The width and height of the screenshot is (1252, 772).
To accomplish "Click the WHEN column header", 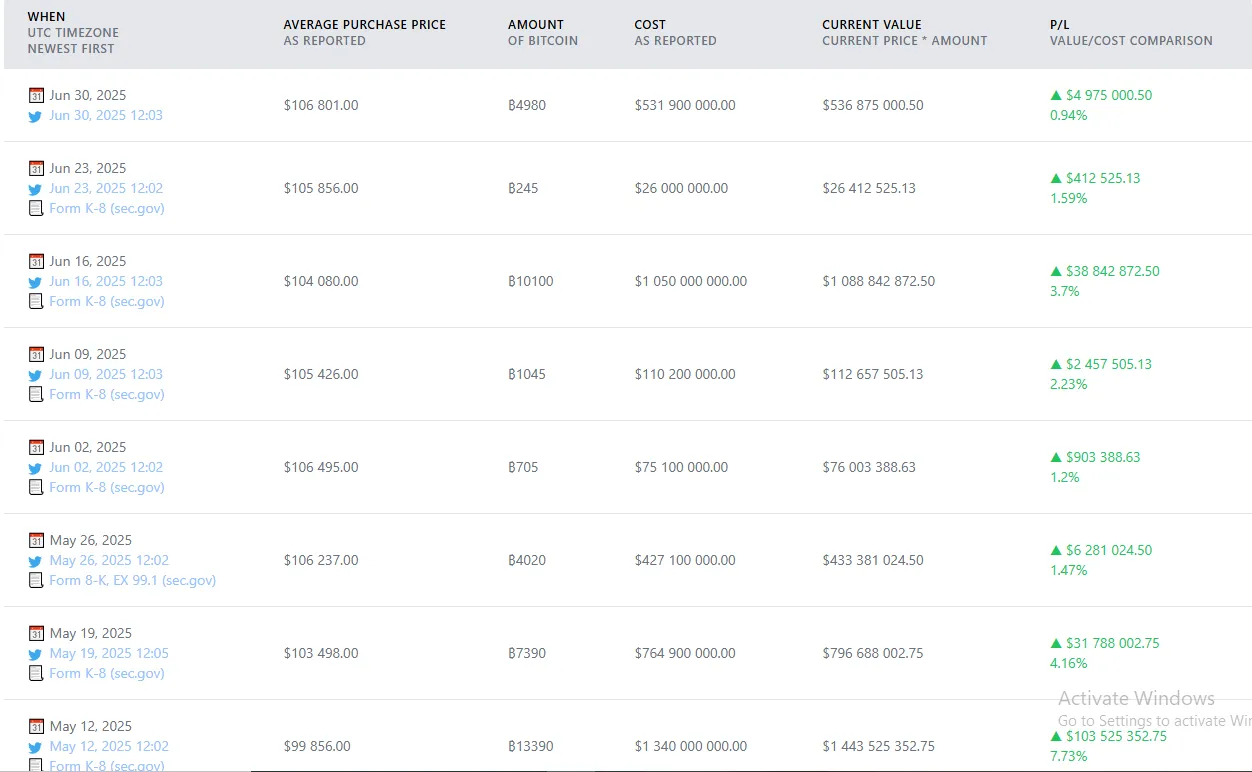I will click(x=46, y=17).
